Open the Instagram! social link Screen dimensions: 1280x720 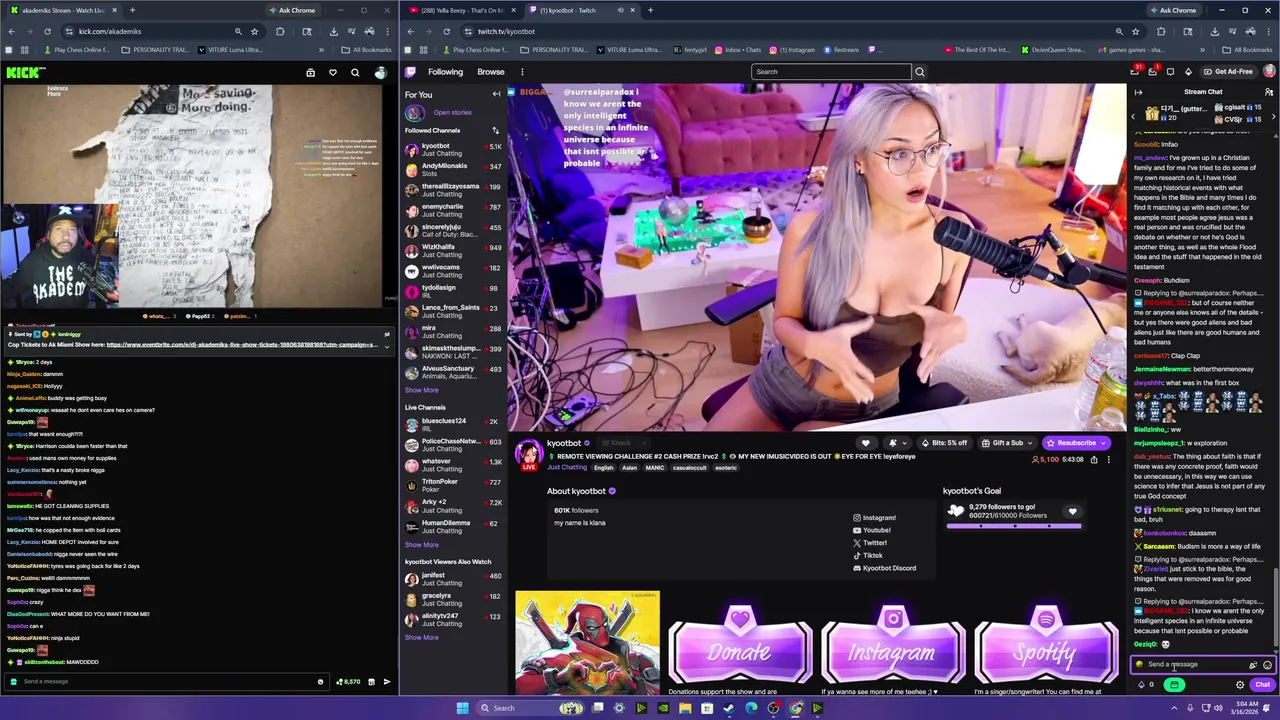[x=874, y=518]
